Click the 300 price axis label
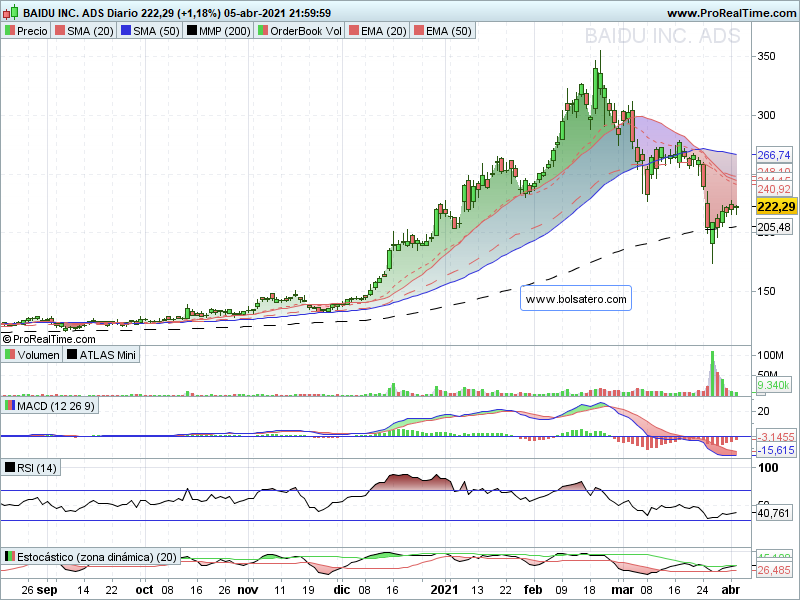The height and width of the screenshot is (600, 800). [766, 115]
